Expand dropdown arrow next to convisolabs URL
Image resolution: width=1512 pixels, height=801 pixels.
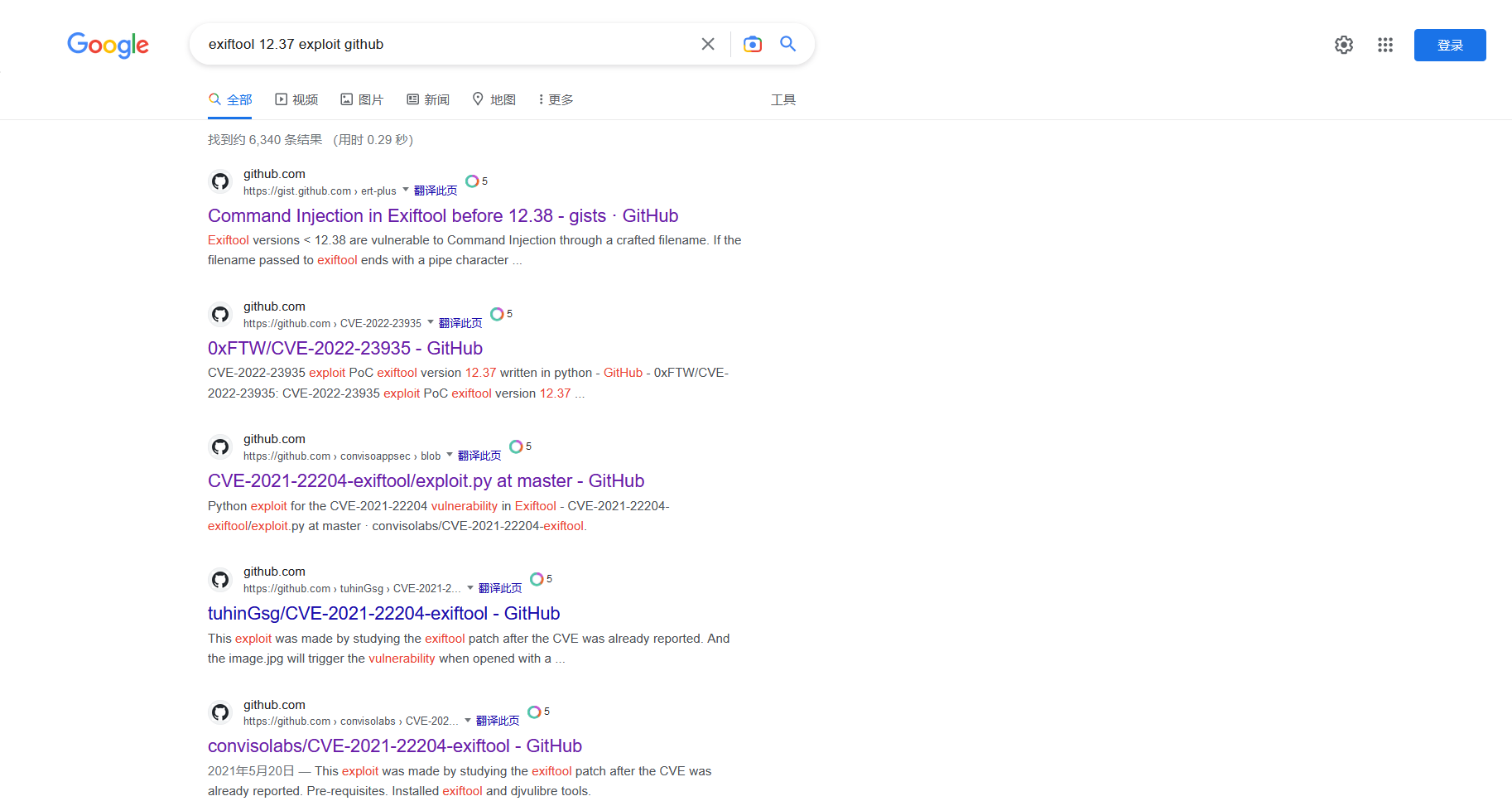(x=468, y=721)
